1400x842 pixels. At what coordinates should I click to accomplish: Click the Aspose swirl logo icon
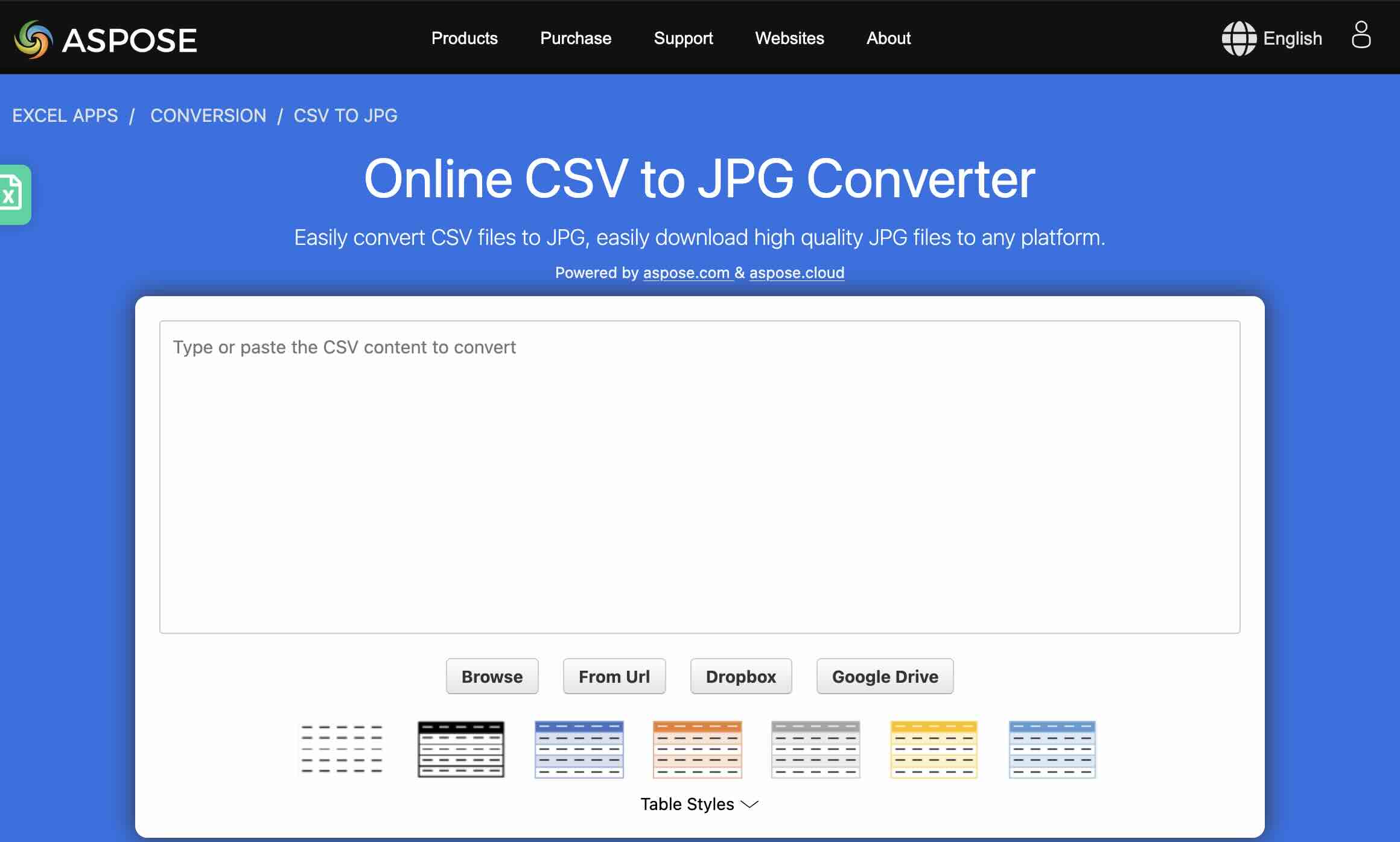pyautogui.click(x=34, y=40)
